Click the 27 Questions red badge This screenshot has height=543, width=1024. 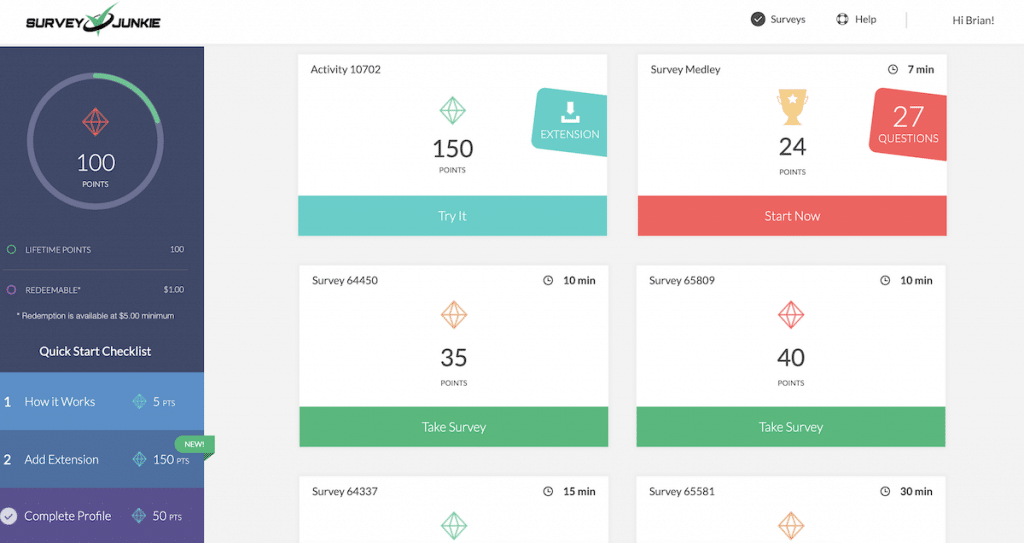click(x=908, y=124)
